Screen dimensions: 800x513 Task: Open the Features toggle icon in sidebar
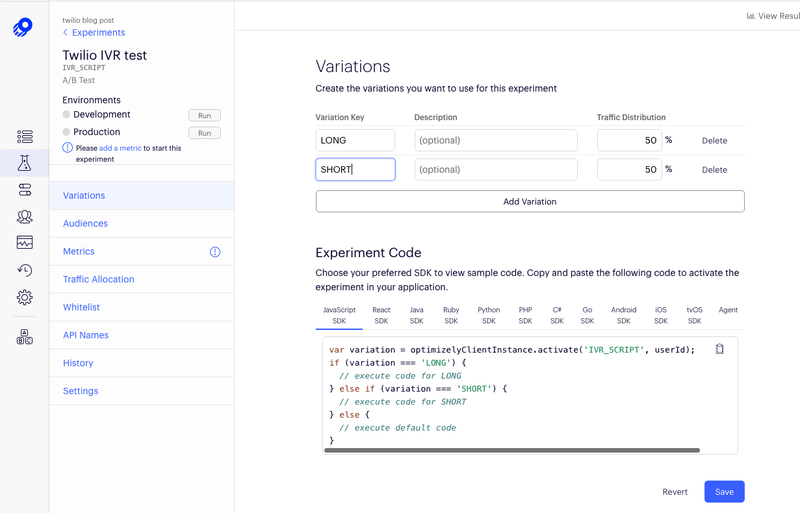[24, 190]
